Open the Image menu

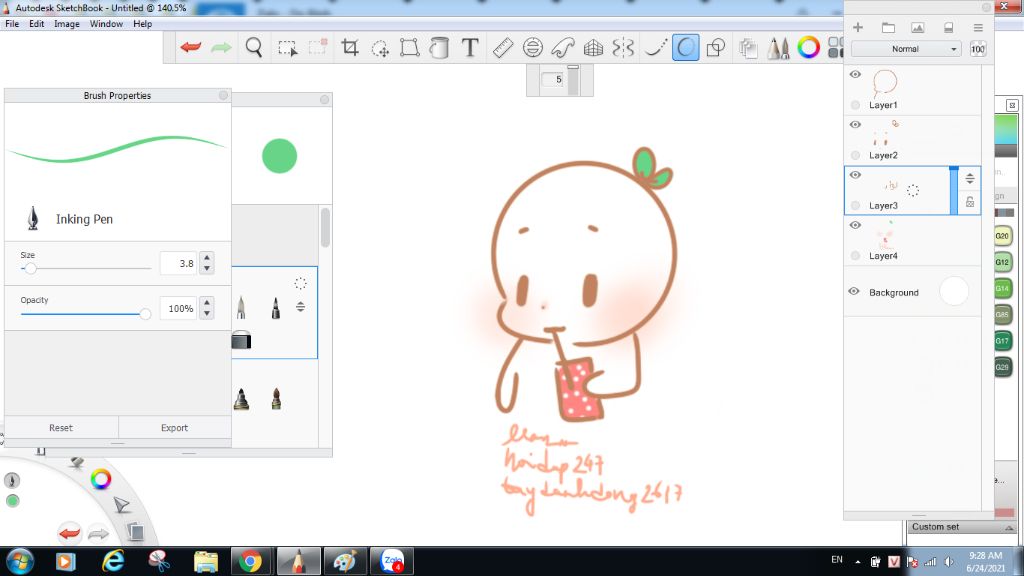tap(67, 24)
